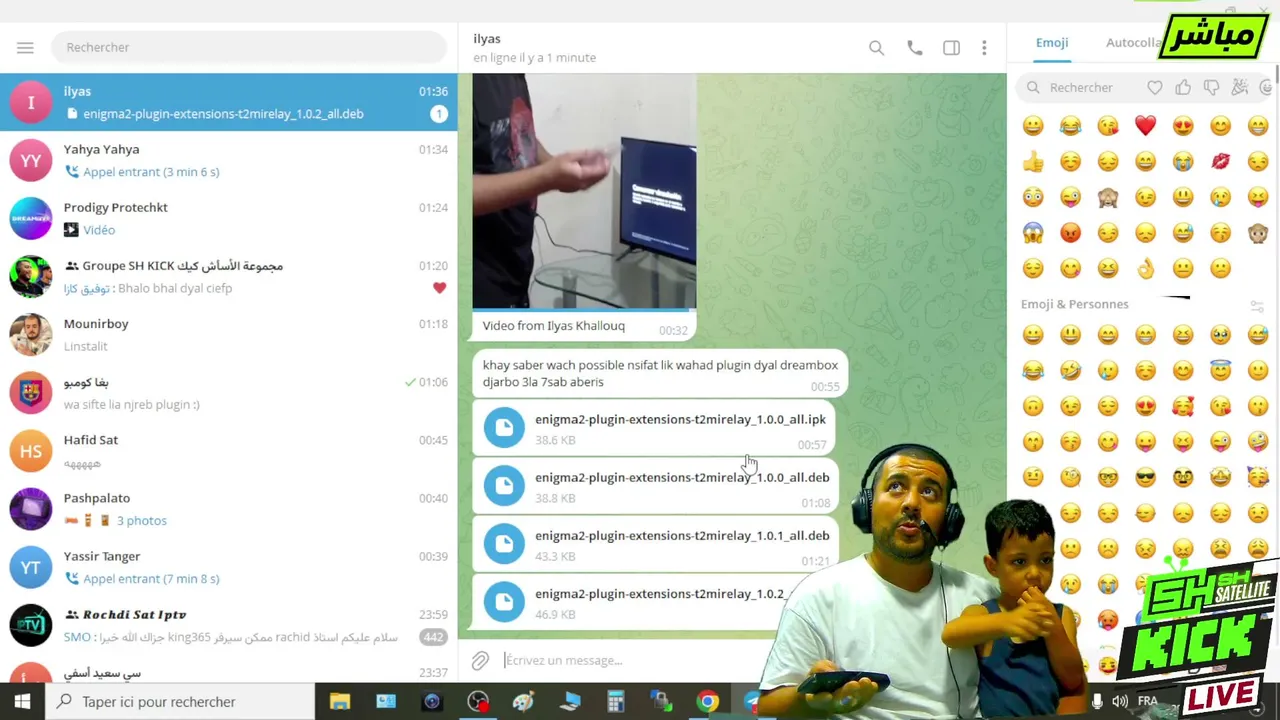Start a voice call with ilyas
The height and width of the screenshot is (720, 1280).
pyautogui.click(x=914, y=47)
